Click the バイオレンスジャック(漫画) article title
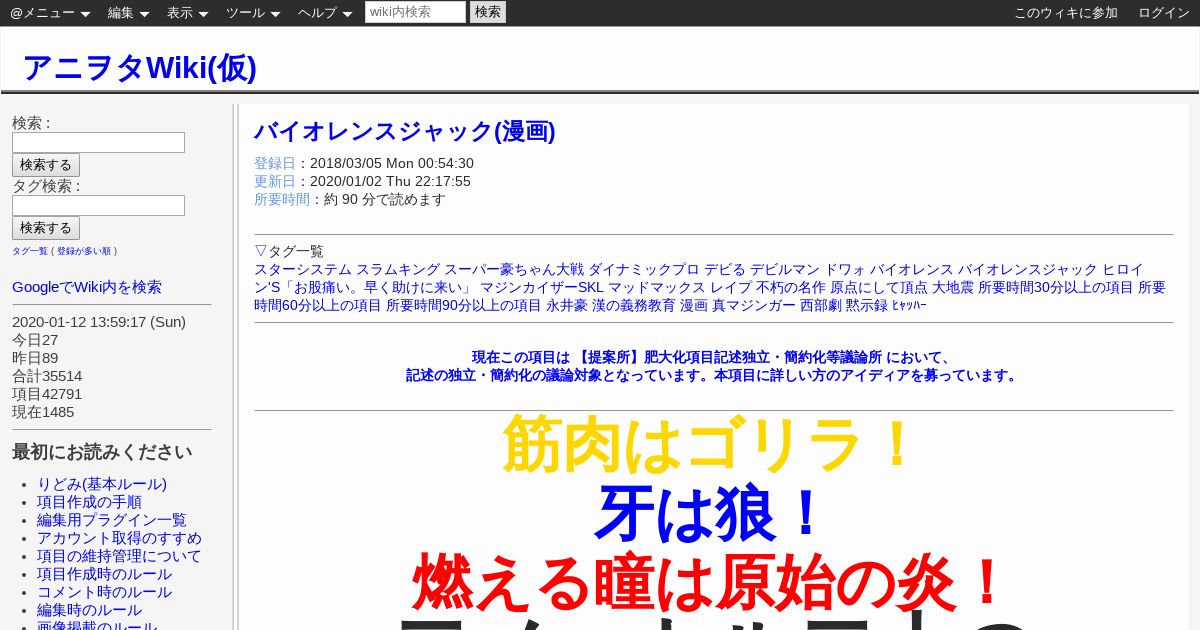The image size is (1200, 630). (404, 131)
